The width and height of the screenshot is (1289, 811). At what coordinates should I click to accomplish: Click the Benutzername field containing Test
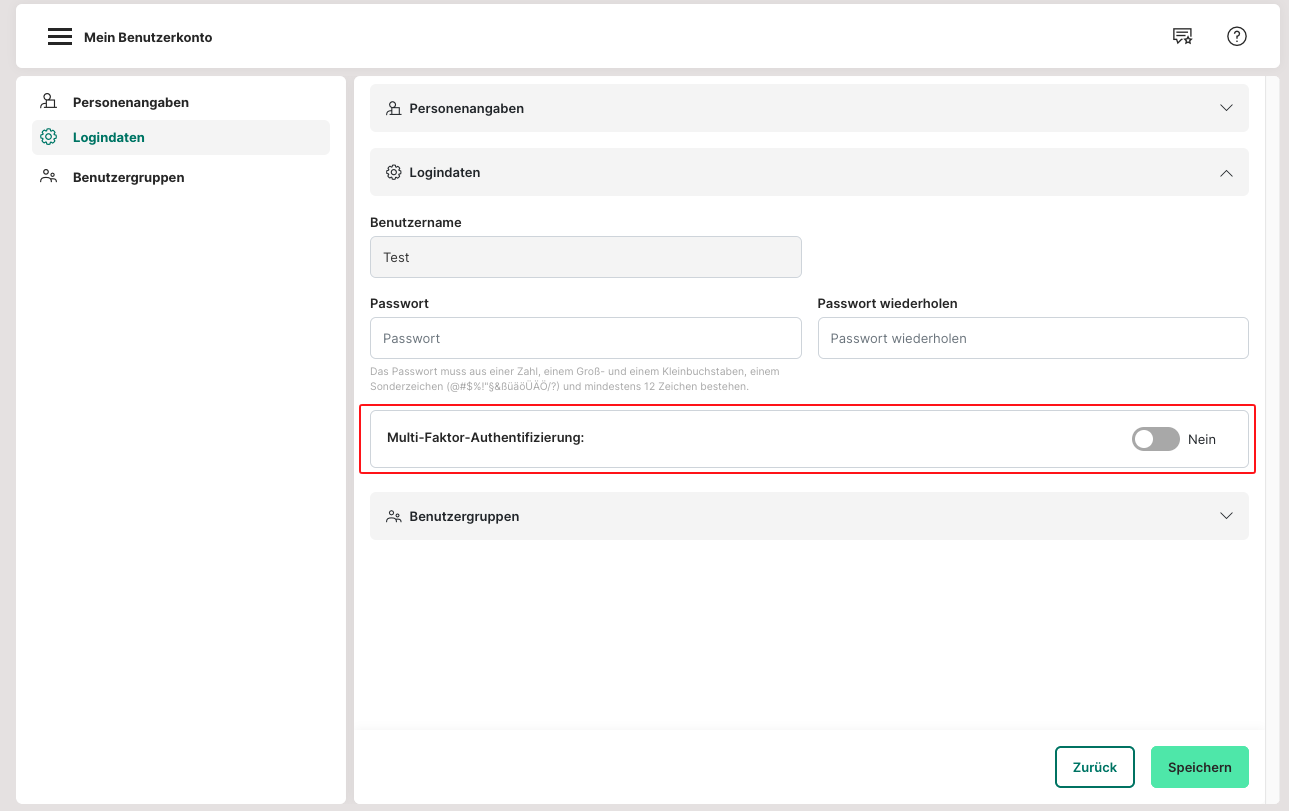coord(585,257)
